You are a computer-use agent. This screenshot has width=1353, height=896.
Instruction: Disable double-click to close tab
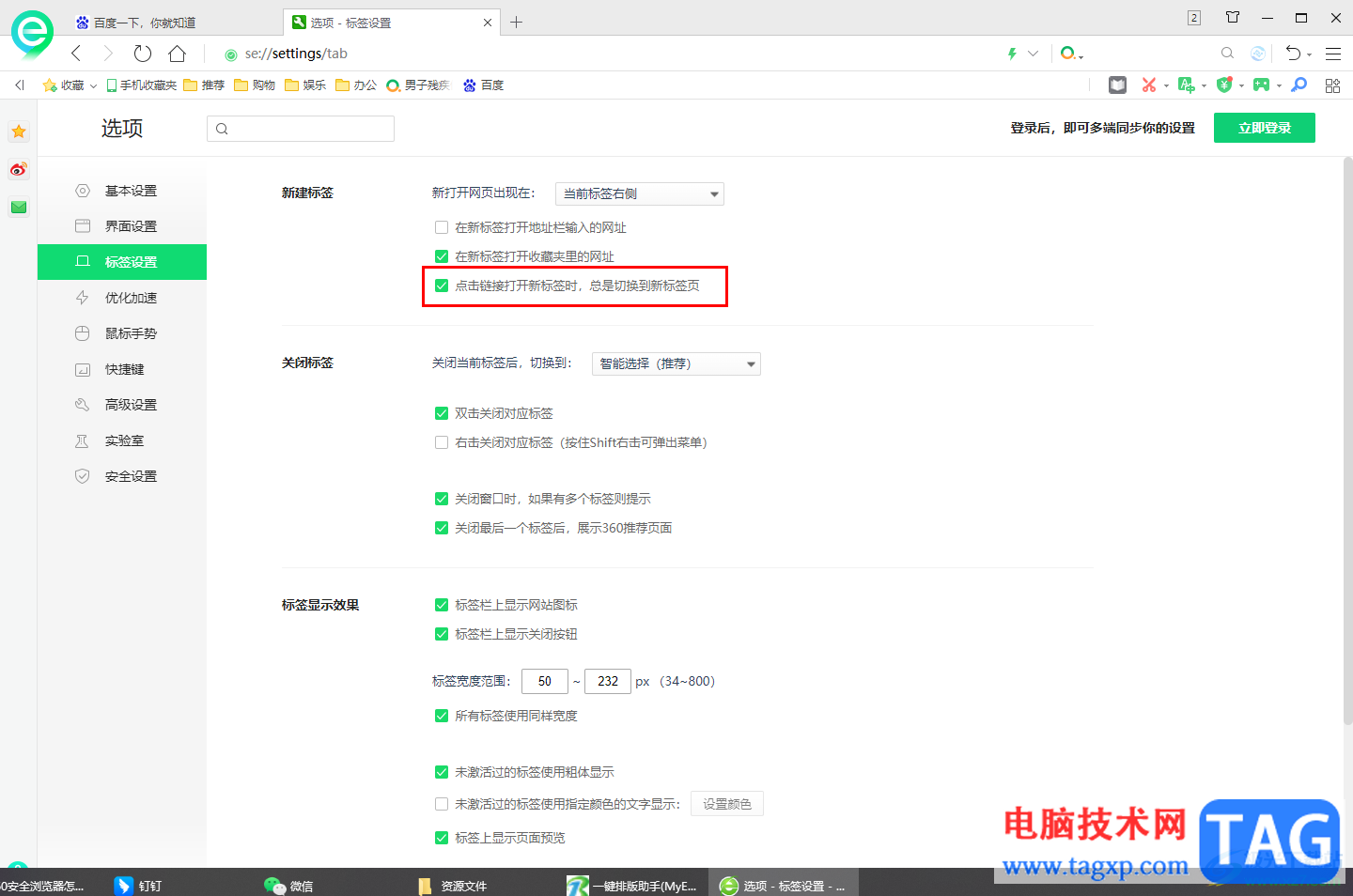point(442,413)
